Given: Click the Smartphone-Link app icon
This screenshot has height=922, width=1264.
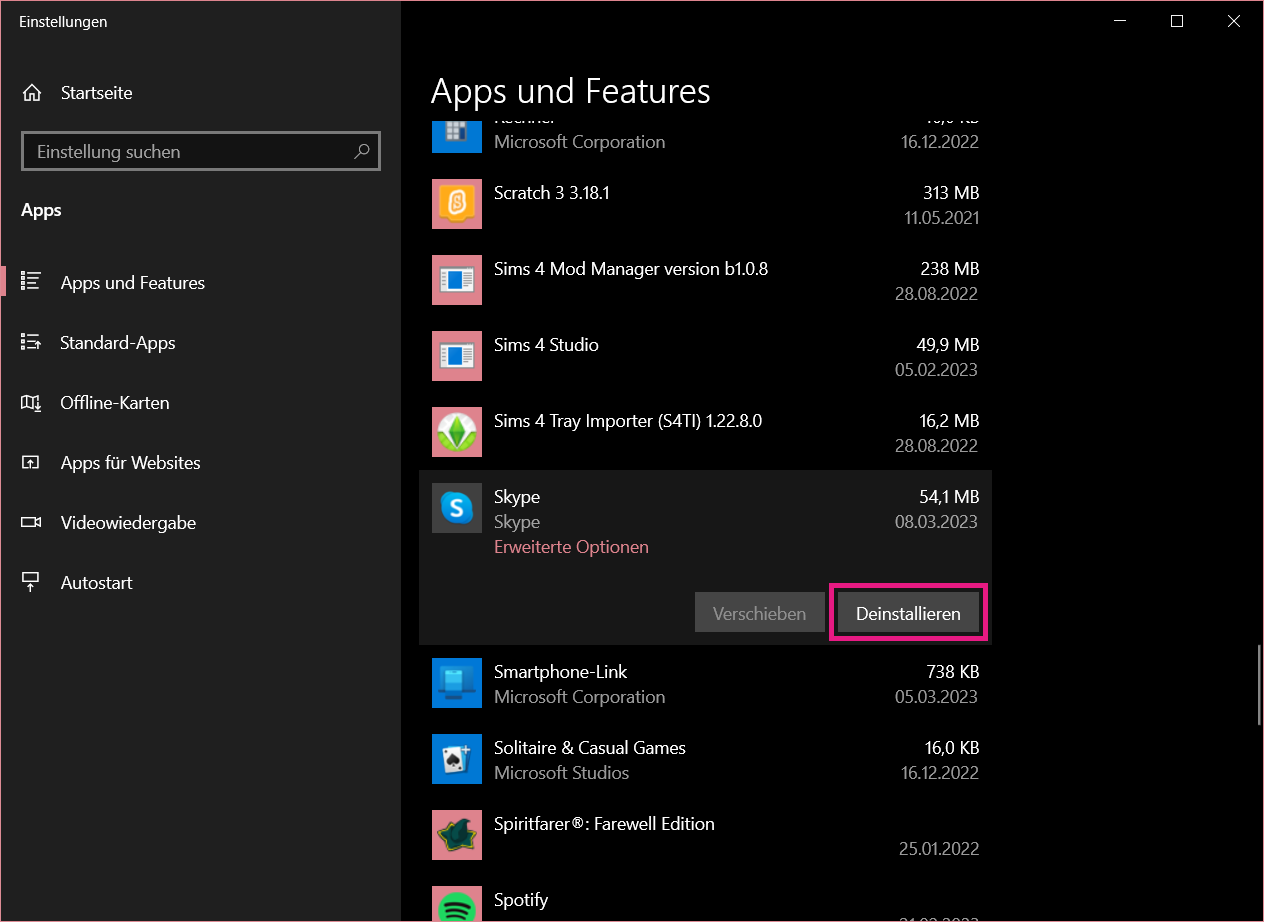Looking at the screenshot, I should coord(456,683).
